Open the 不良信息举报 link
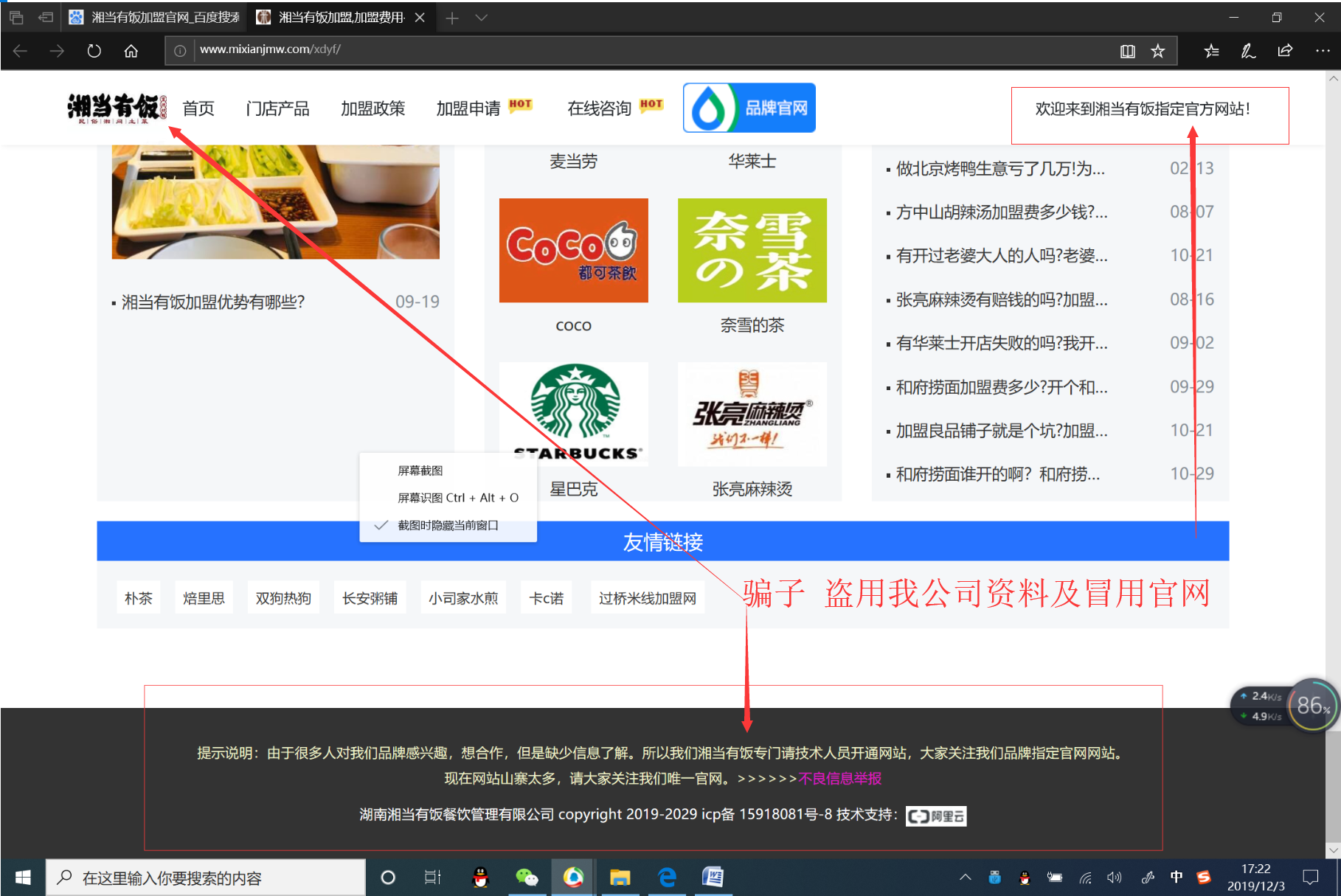1341x896 pixels. coord(839,778)
